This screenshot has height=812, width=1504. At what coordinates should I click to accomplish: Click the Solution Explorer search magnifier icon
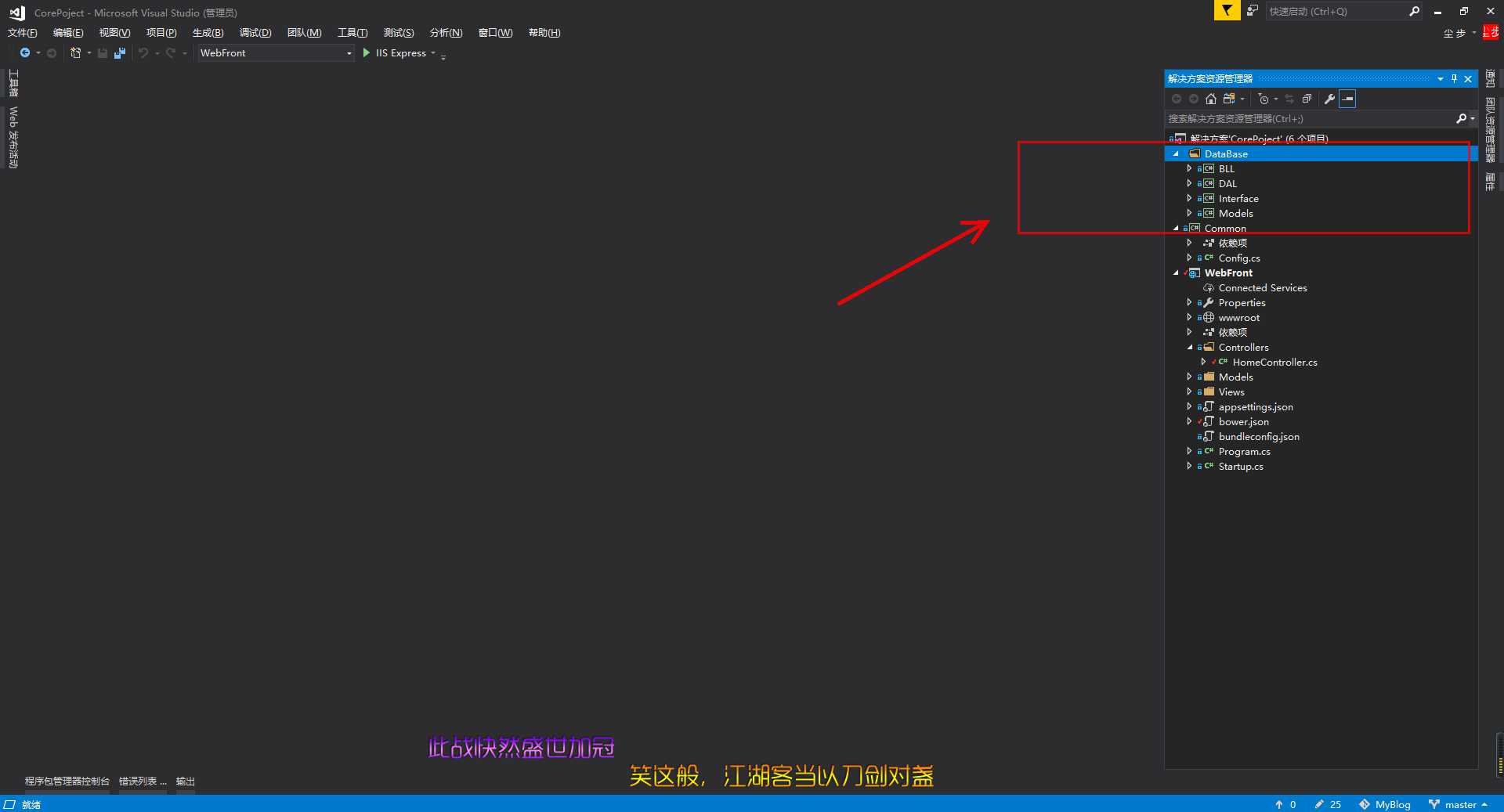pyautogui.click(x=1461, y=119)
